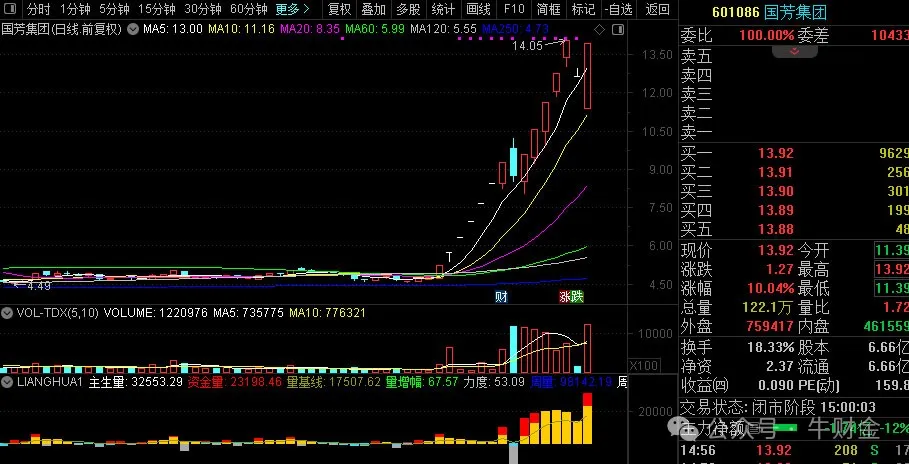This screenshot has height=464, width=909.
Task: Toggle 复权 price adjustment
Action: coord(340,10)
